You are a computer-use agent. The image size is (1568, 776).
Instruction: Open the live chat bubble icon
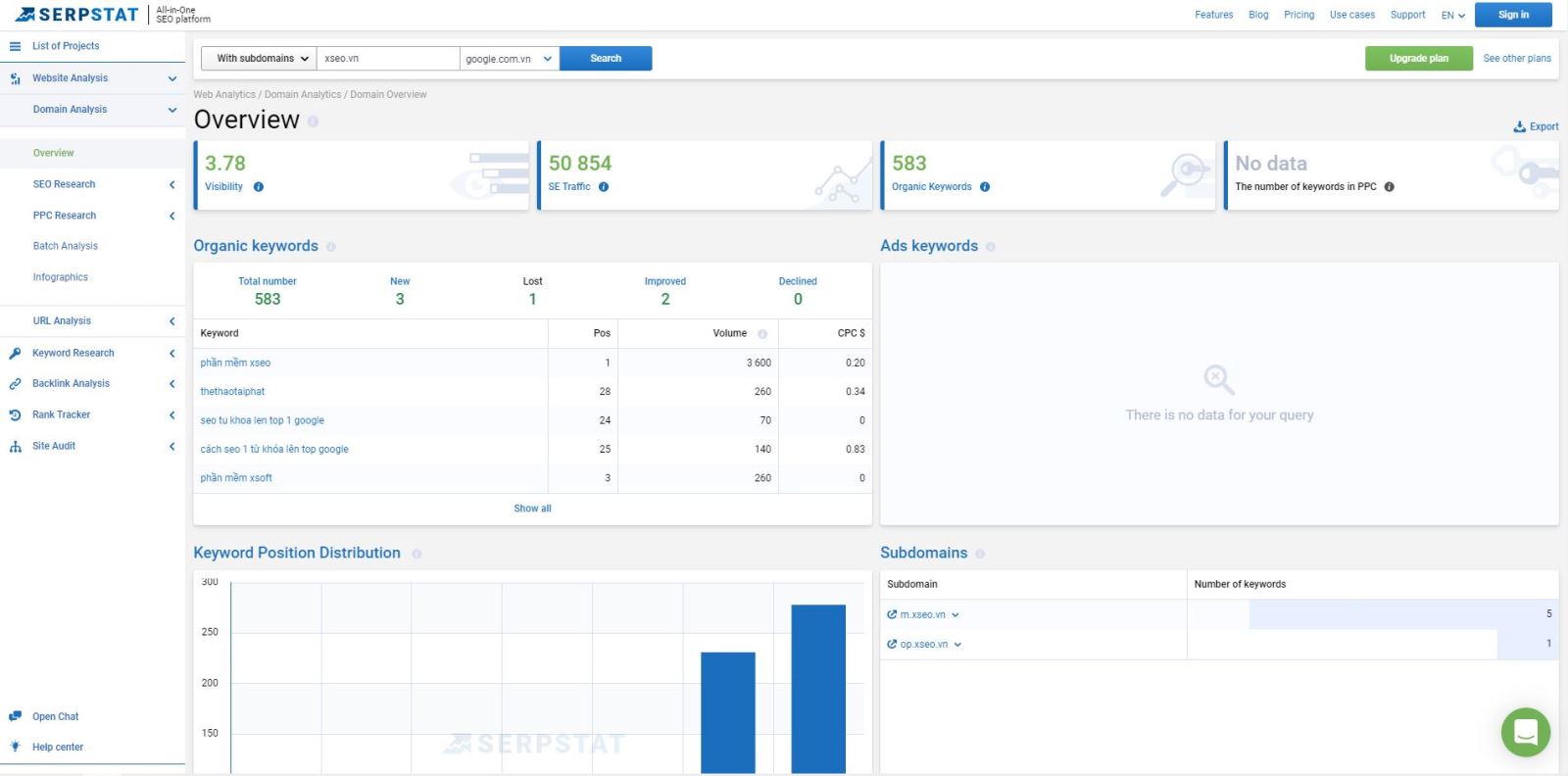click(1525, 732)
